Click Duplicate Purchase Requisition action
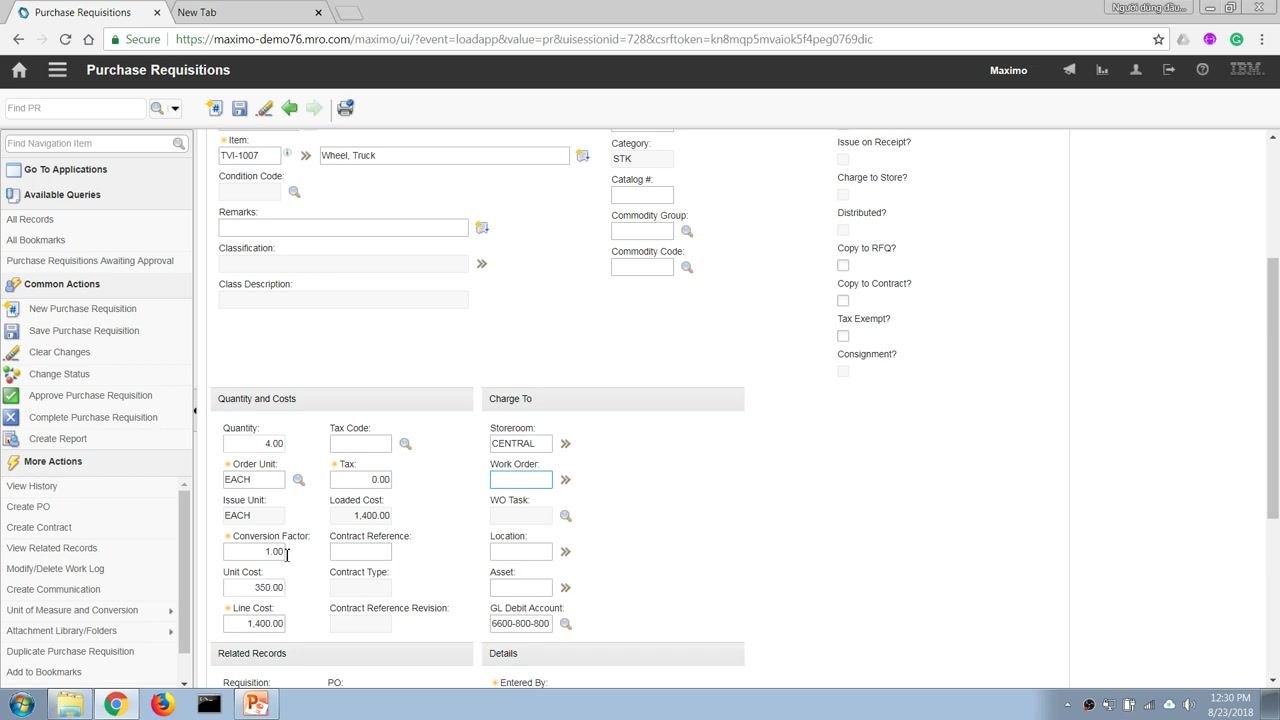Screen dimensions: 1280x720 tap(70, 652)
